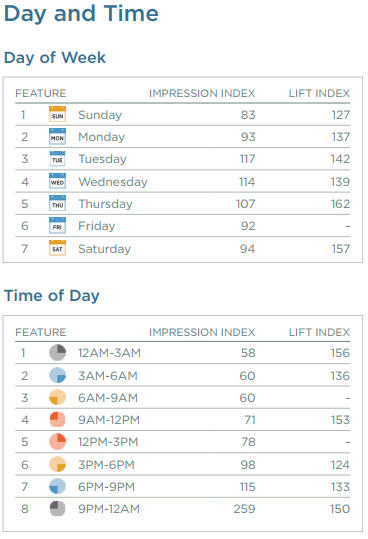The width and height of the screenshot is (368, 539).
Task: Click the Sunday calendar icon
Action: click(x=57, y=114)
